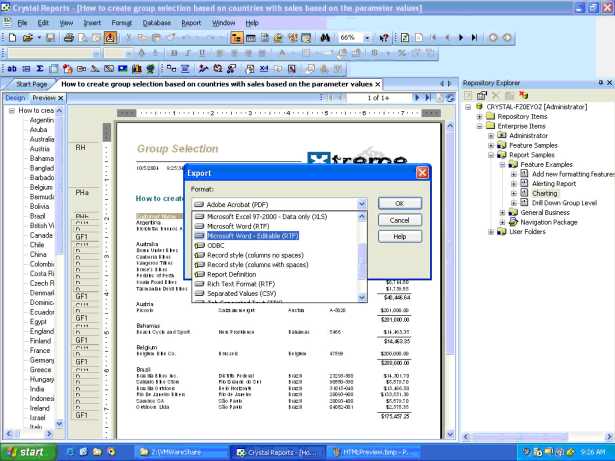Select Microsoft Word (RTF) format
The width and height of the screenshot is (615, 461).
click(238, 226)
